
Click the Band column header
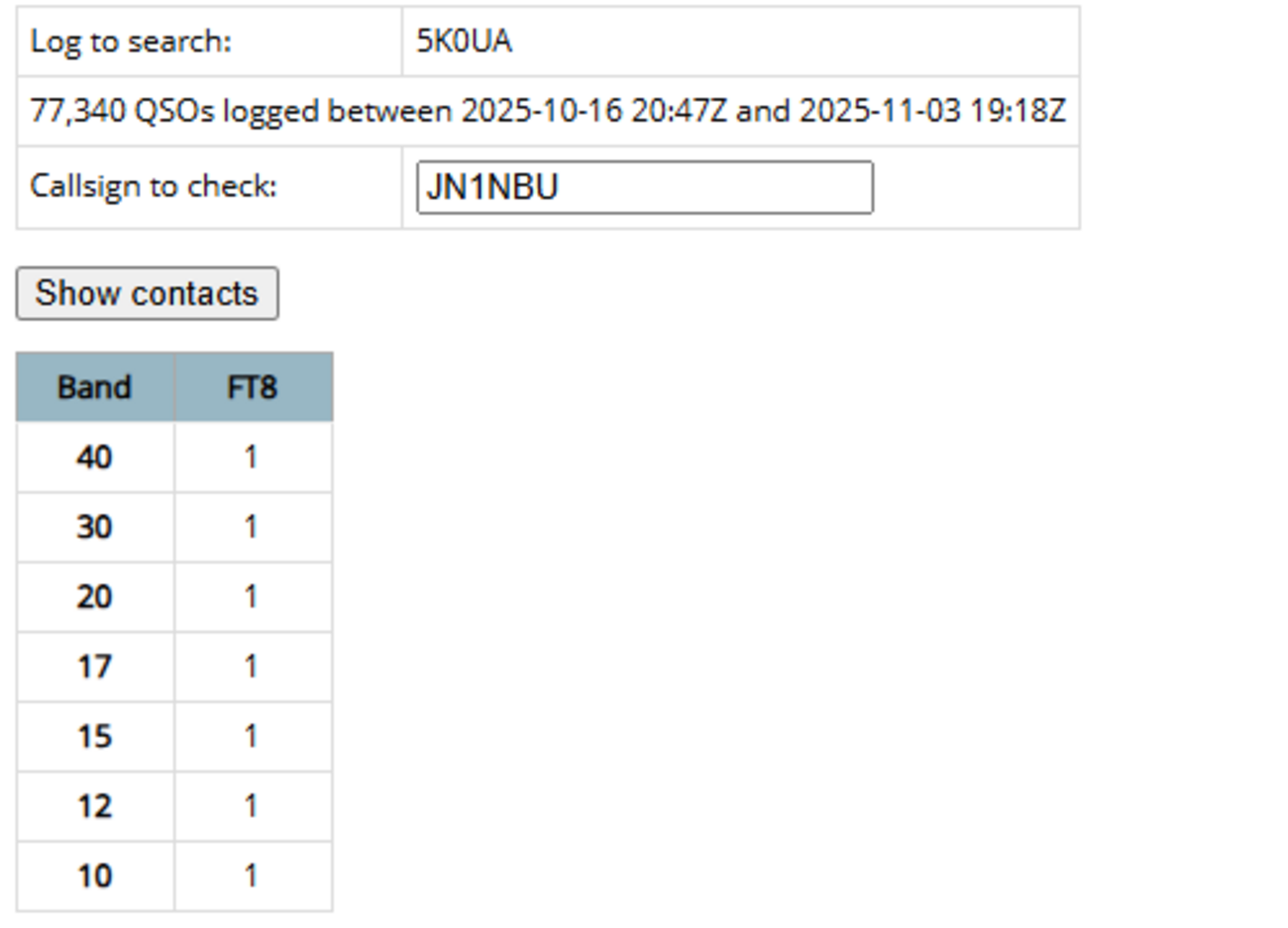(94, 386)
